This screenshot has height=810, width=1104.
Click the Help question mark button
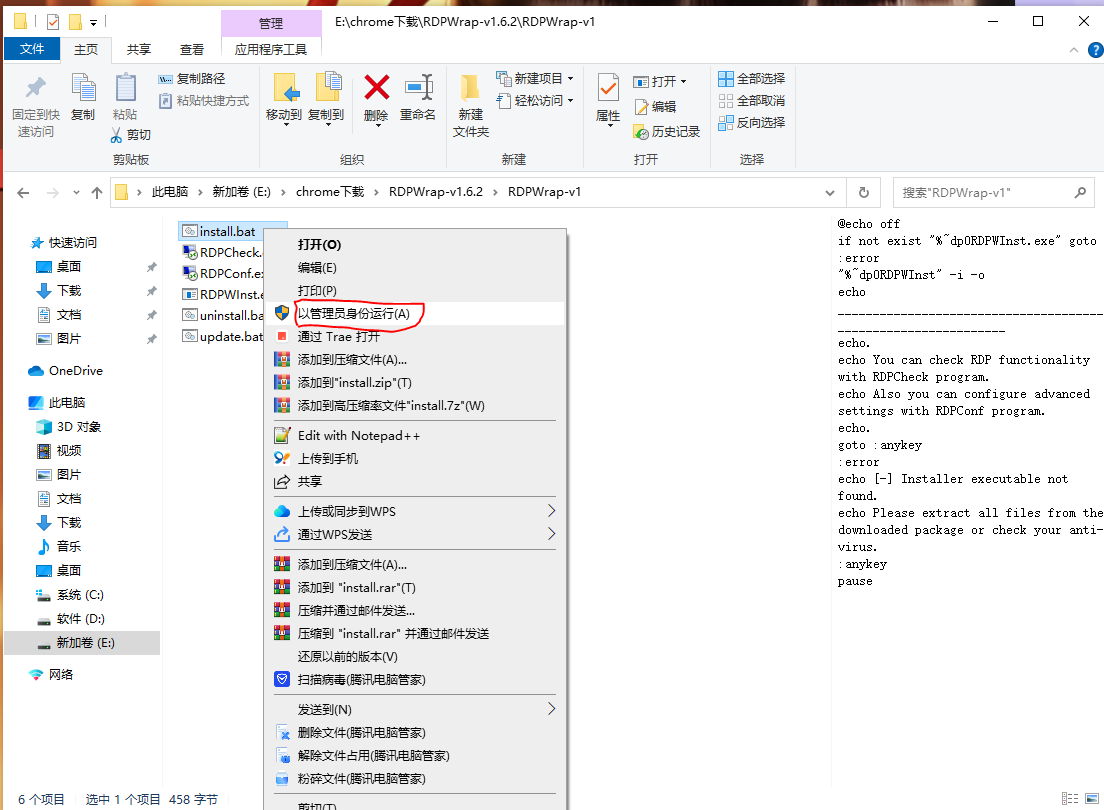[x=1096, y=50]
